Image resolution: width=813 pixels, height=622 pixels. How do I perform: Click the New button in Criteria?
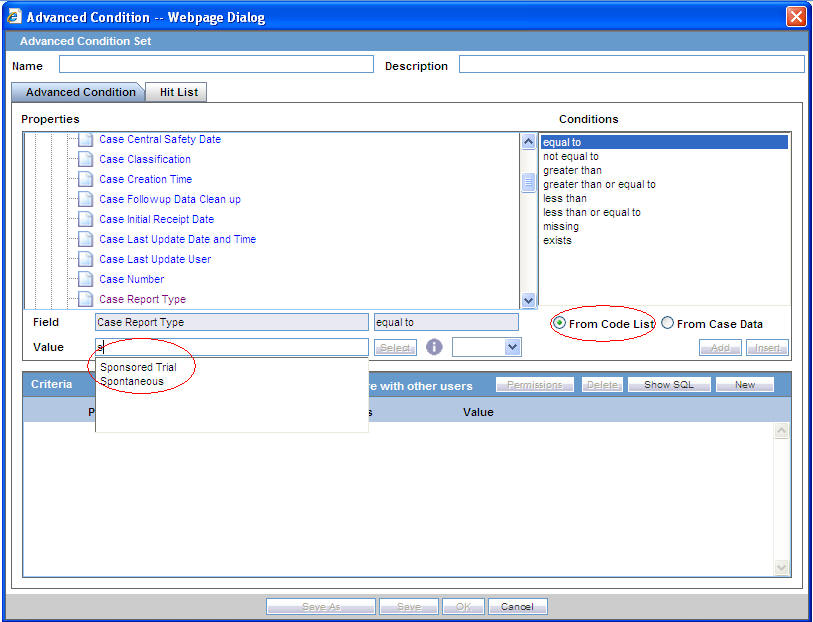pyautogui.click(x=745, y=385)
